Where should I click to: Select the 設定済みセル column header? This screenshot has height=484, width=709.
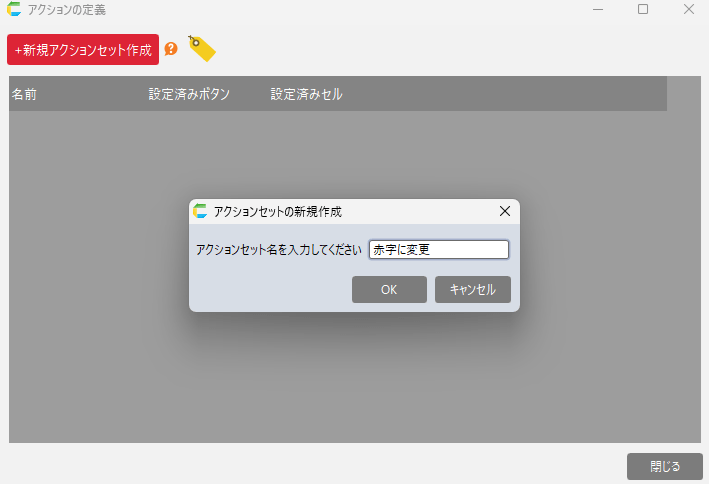coord(306,95)
